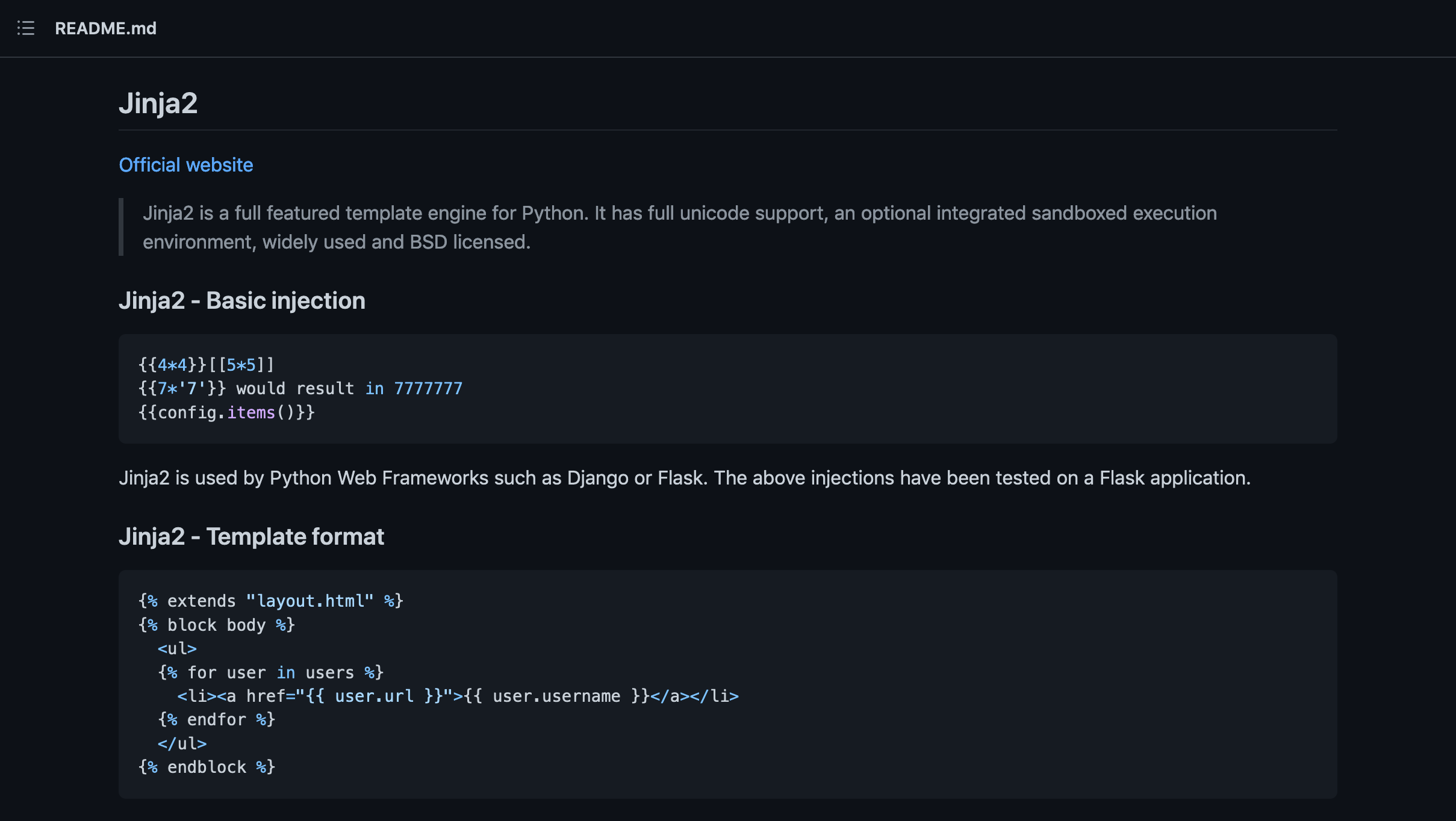The image size is (1456, 821).
Task: Open the README outline (table of contents) icon
Action: point(26,28)
